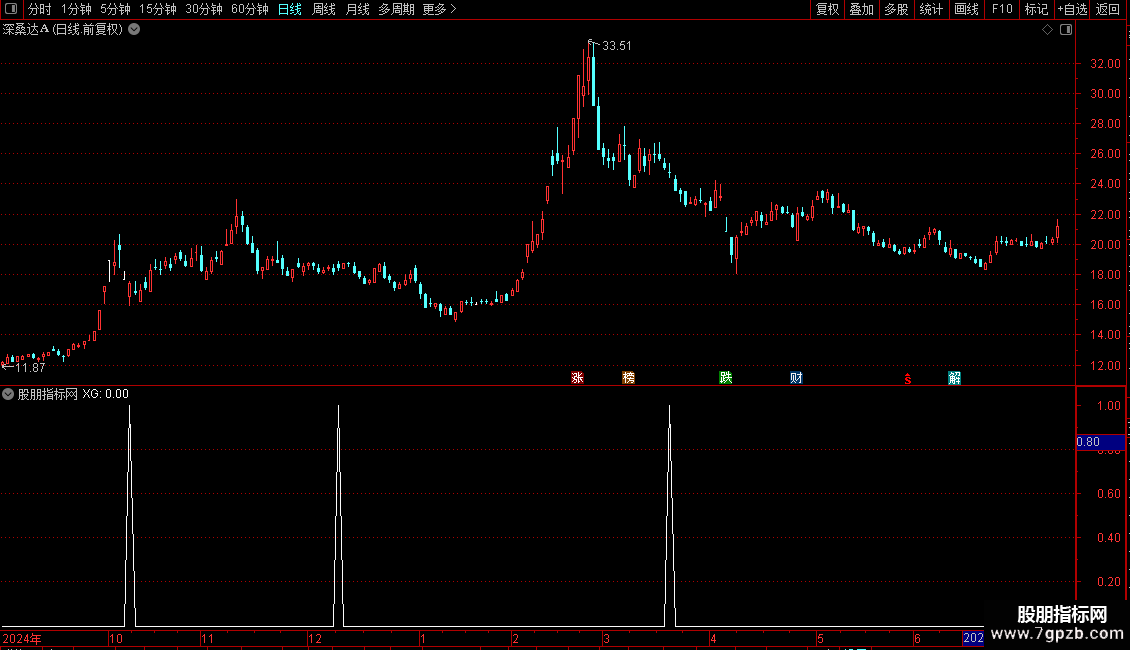The image size is (1130, 650).
Task: Click the 叠加 overlay button
Action: (862, 9)
